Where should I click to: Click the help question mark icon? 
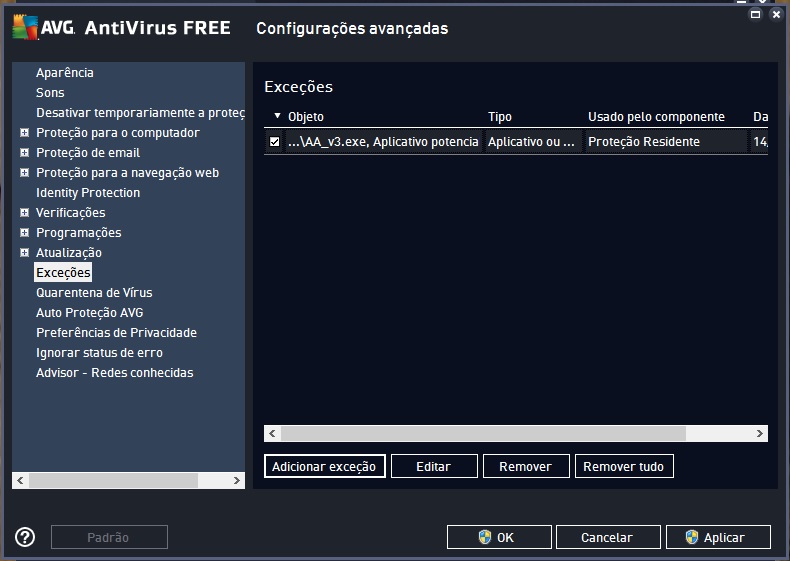[26, 537]
